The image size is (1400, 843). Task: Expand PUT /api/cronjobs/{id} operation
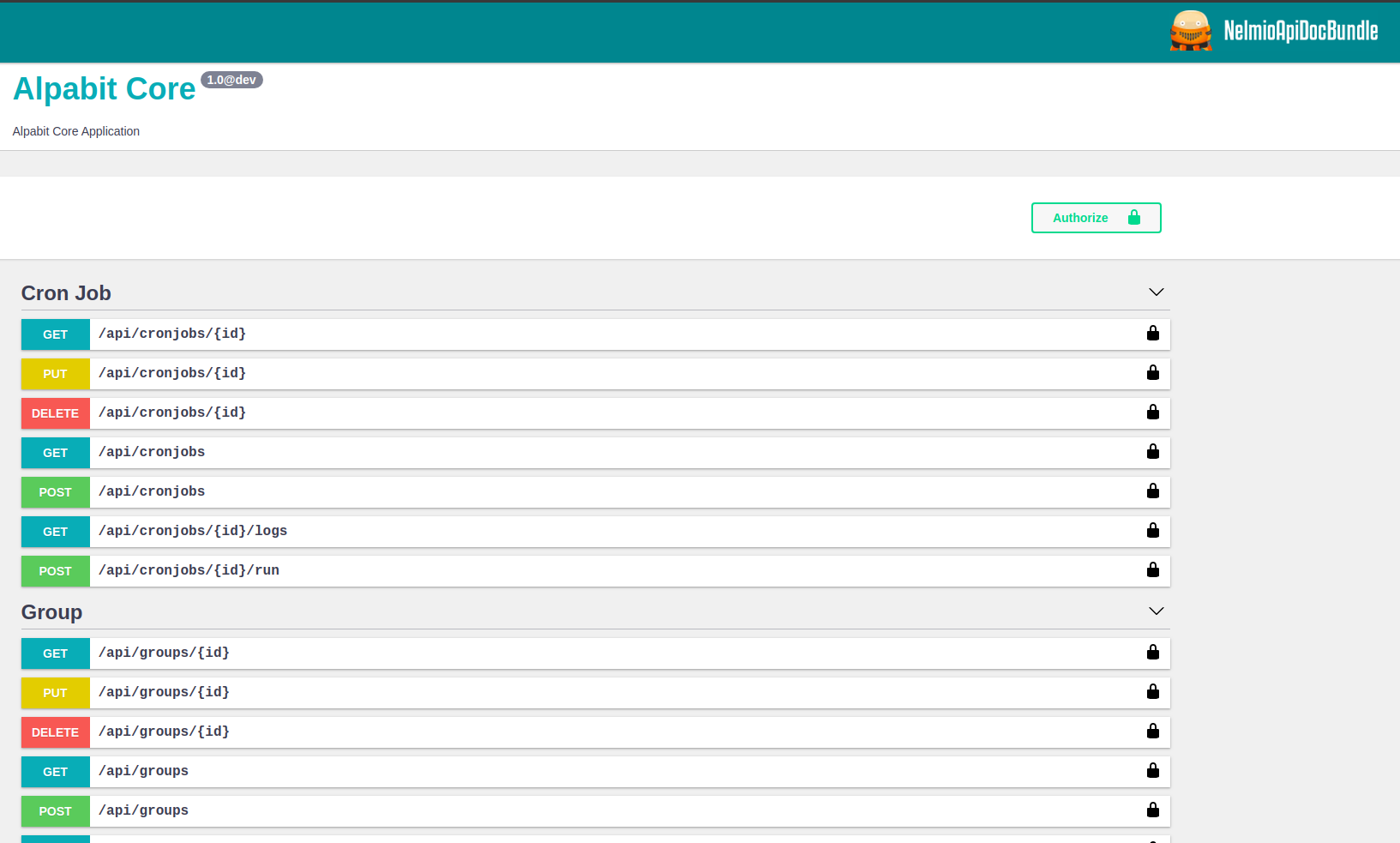(596, 374)
